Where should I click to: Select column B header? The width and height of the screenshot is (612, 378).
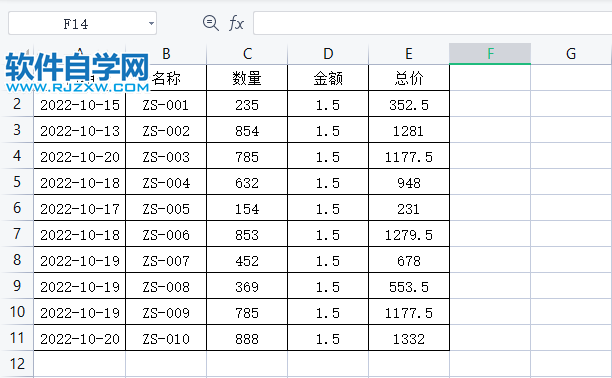click(166, 54)
